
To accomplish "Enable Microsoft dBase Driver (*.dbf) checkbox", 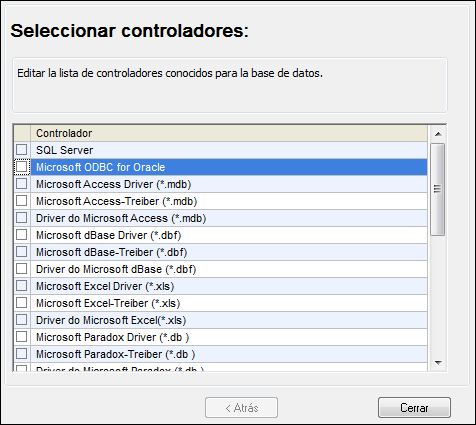I will [22, 235].
